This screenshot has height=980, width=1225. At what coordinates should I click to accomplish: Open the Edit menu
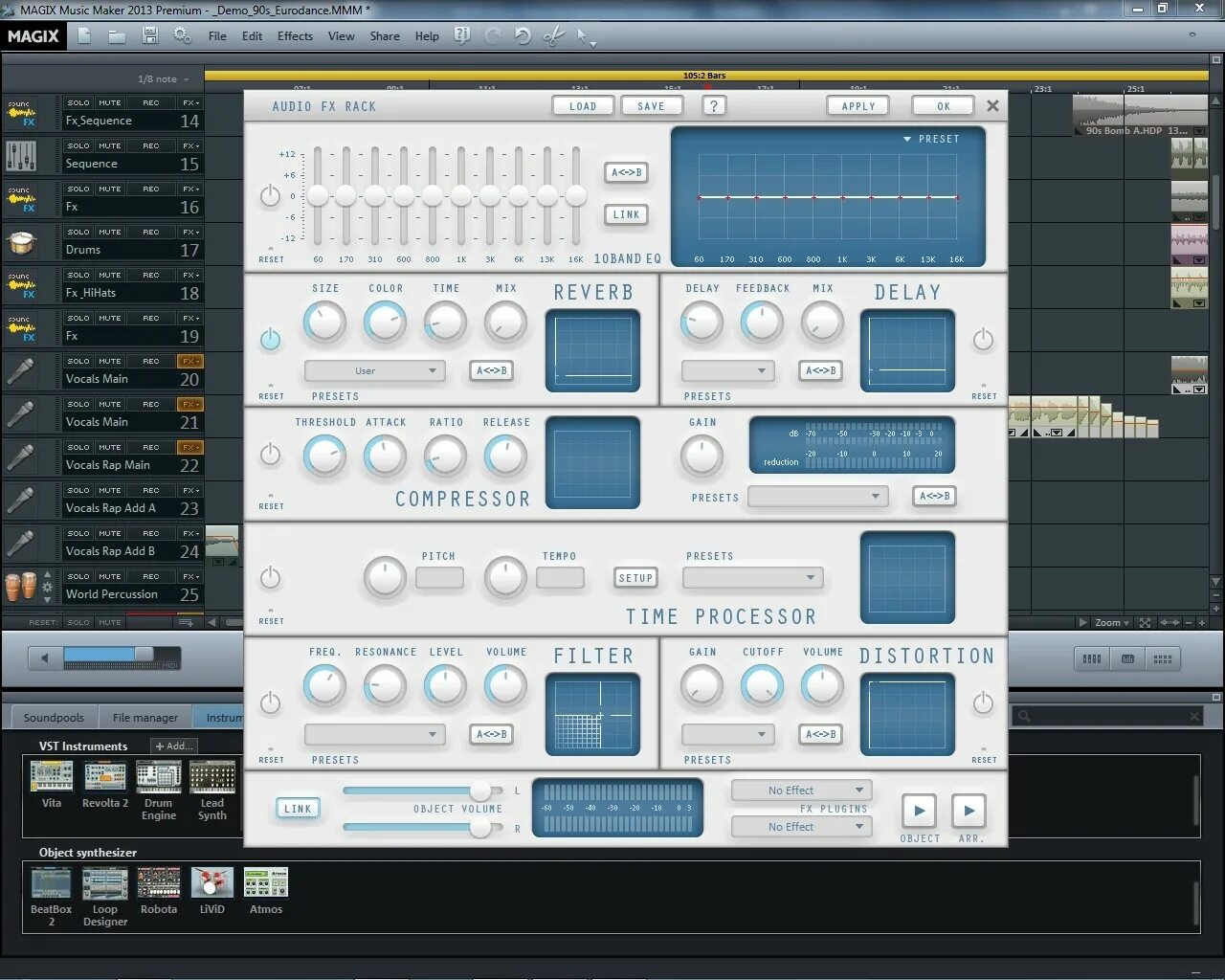point(252,36)
